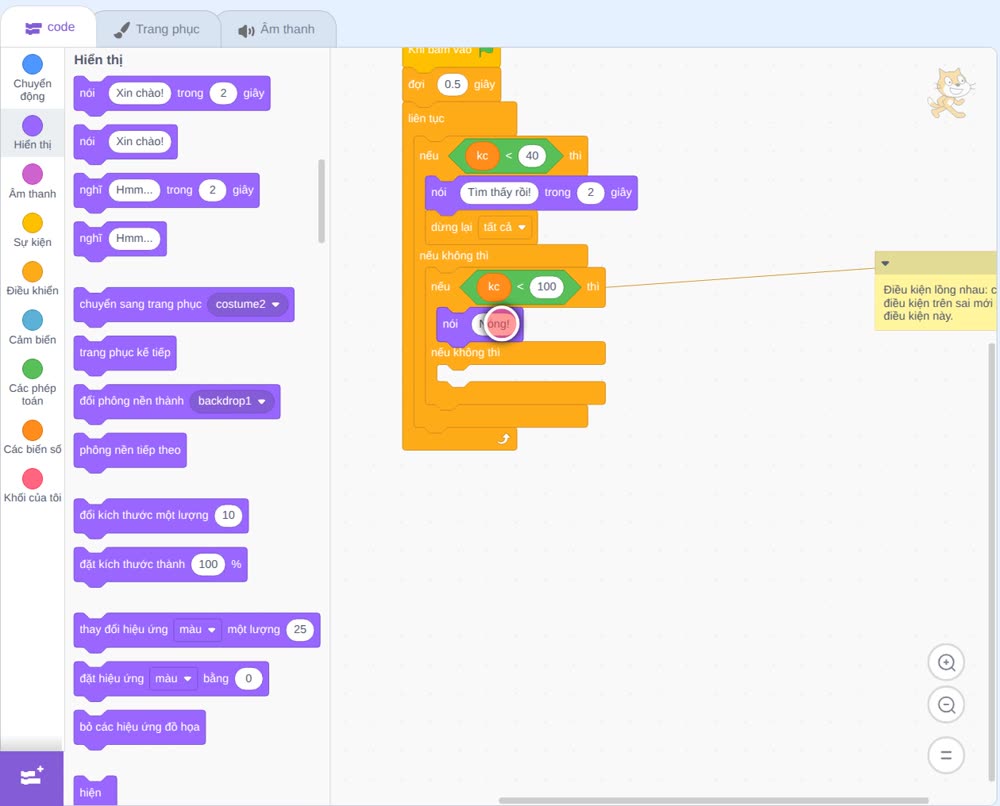Viewport: 1000px width, 806px height.
Task: Open the Âm thanh block category
Action: pyautogui.click(x=33, y=182)
